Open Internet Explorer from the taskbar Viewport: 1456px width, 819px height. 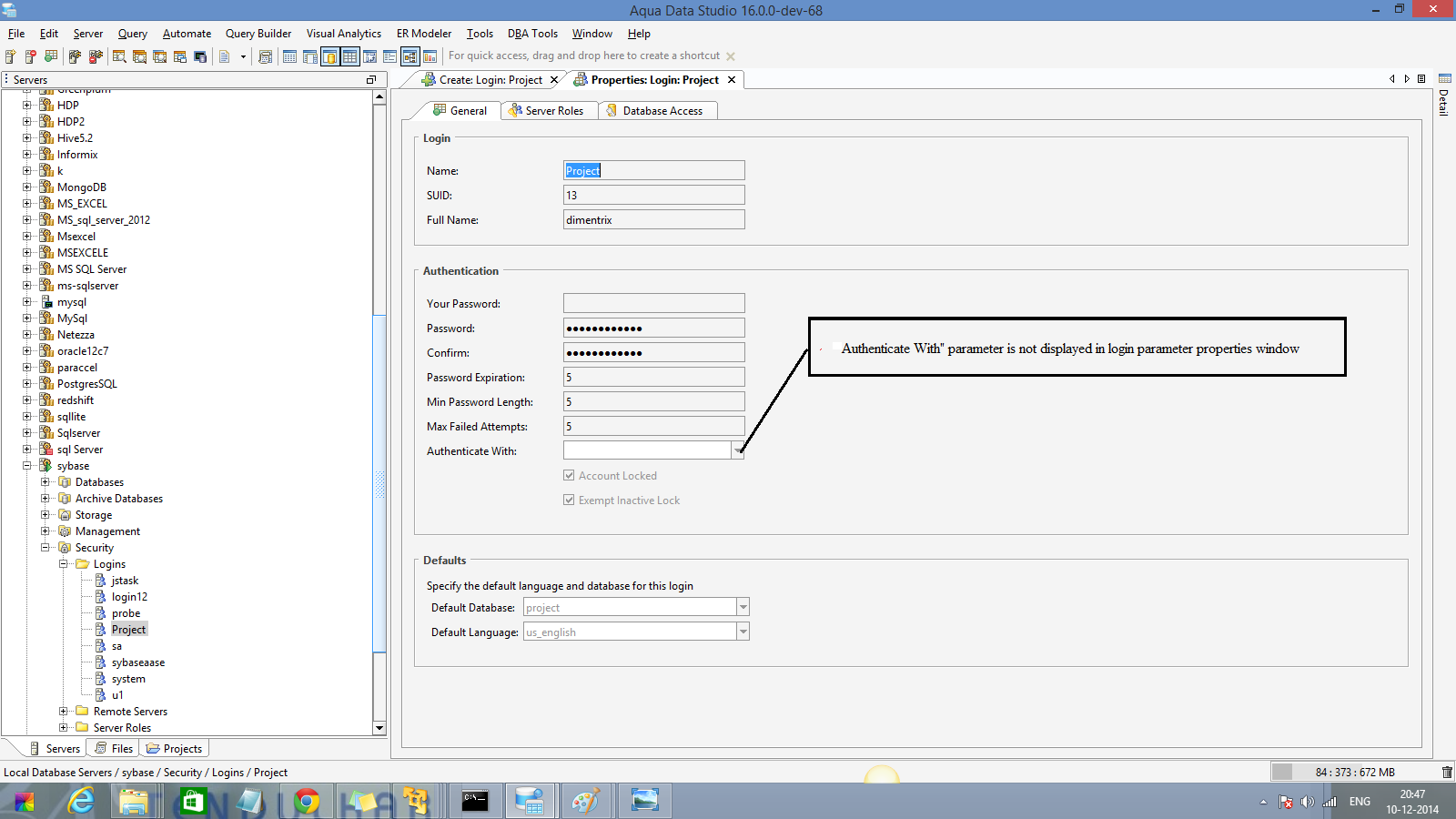click(x=82, y=801)
